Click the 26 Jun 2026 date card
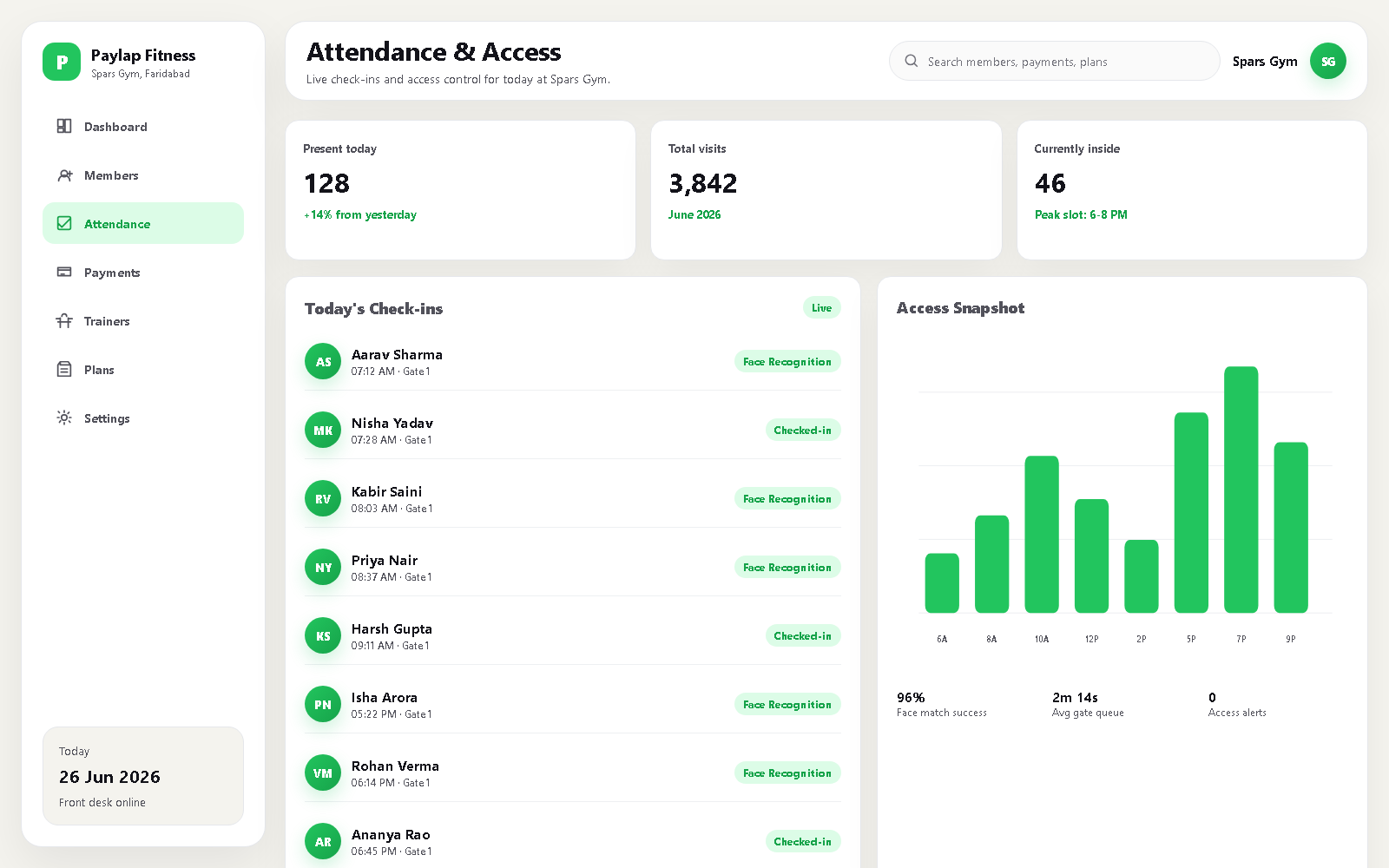1389x868 pixels. [143, 776]
